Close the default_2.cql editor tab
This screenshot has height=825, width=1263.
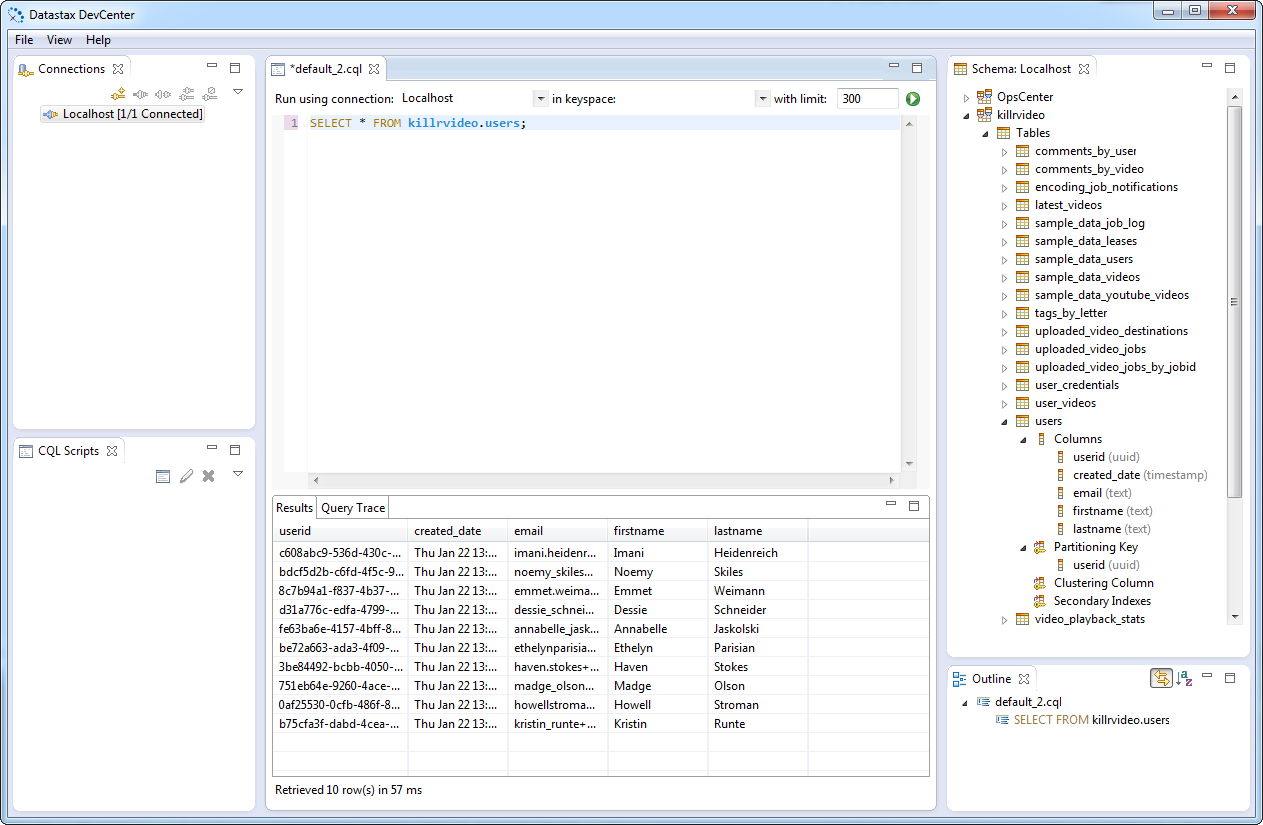coord(374,69)
